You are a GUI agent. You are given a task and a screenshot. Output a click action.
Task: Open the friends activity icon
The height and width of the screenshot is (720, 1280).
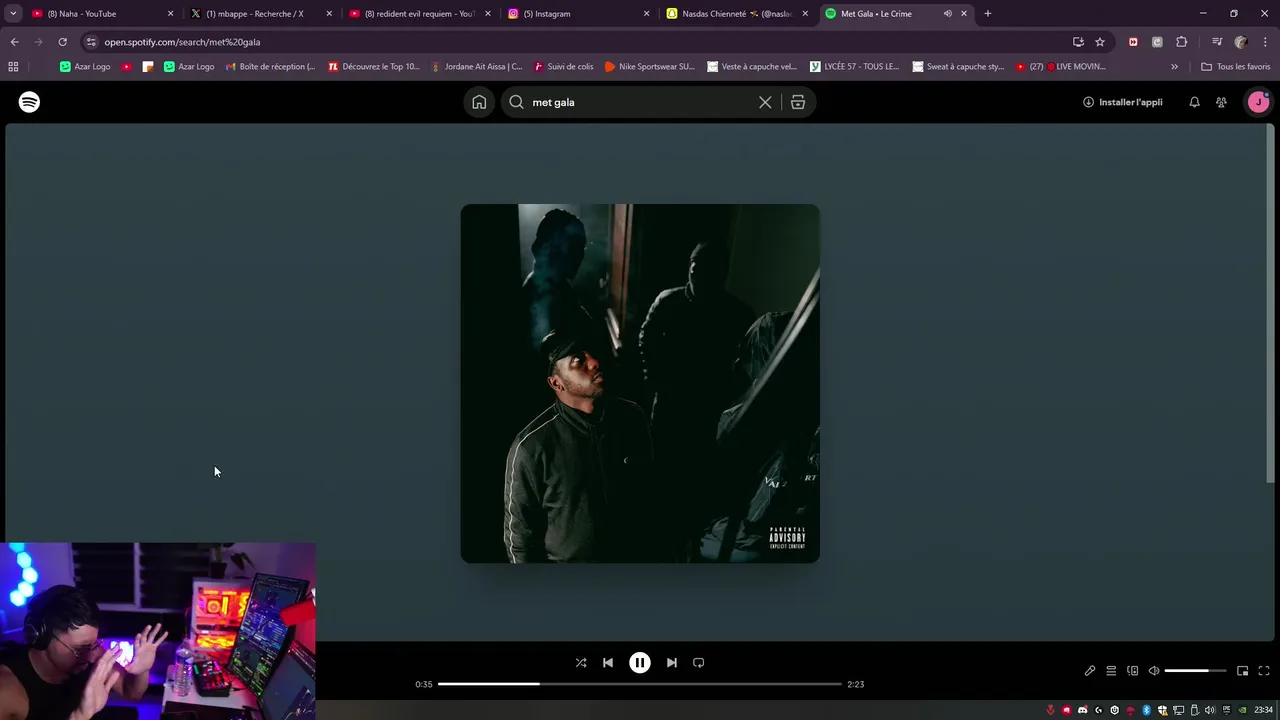coord(1221,102)
